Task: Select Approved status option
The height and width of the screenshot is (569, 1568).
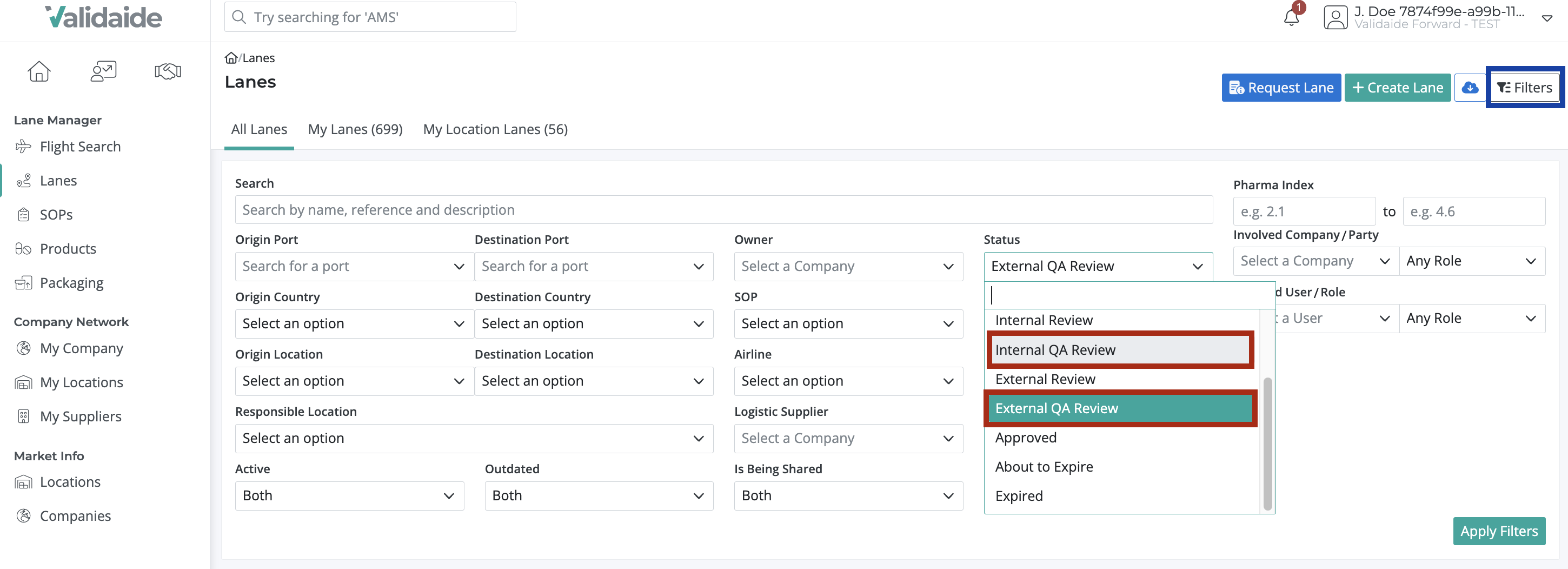Action: (1121, 438)
